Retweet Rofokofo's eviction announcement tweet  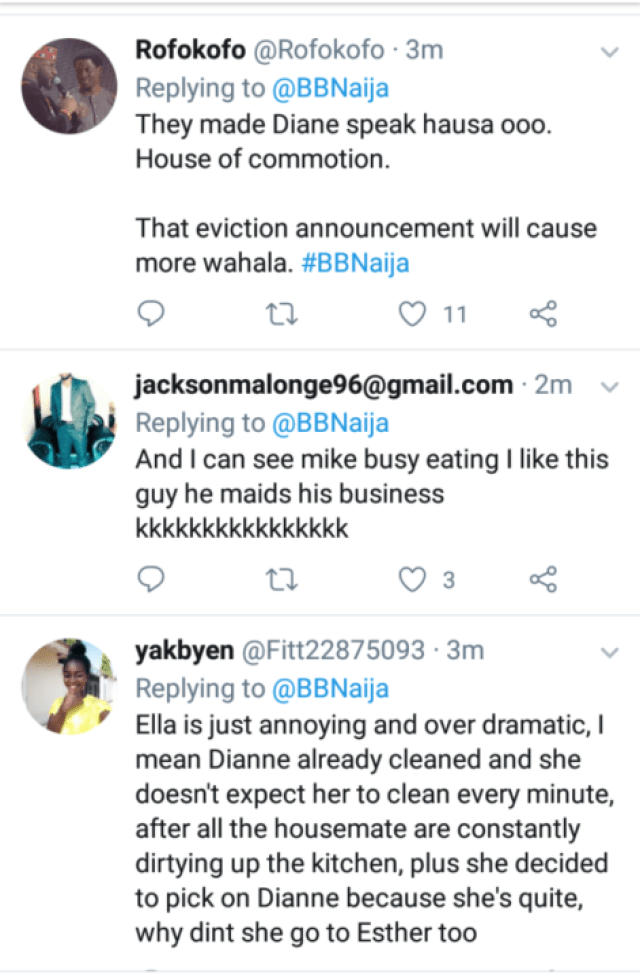point(281,313)
